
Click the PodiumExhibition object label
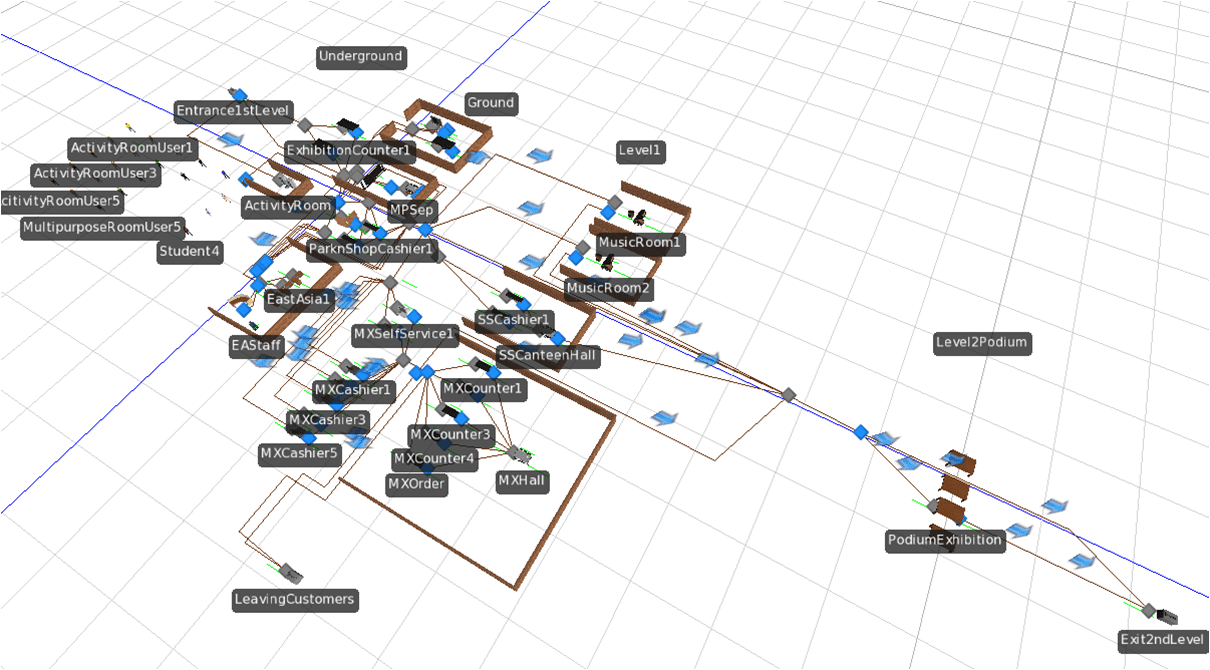tap(944, 540)
